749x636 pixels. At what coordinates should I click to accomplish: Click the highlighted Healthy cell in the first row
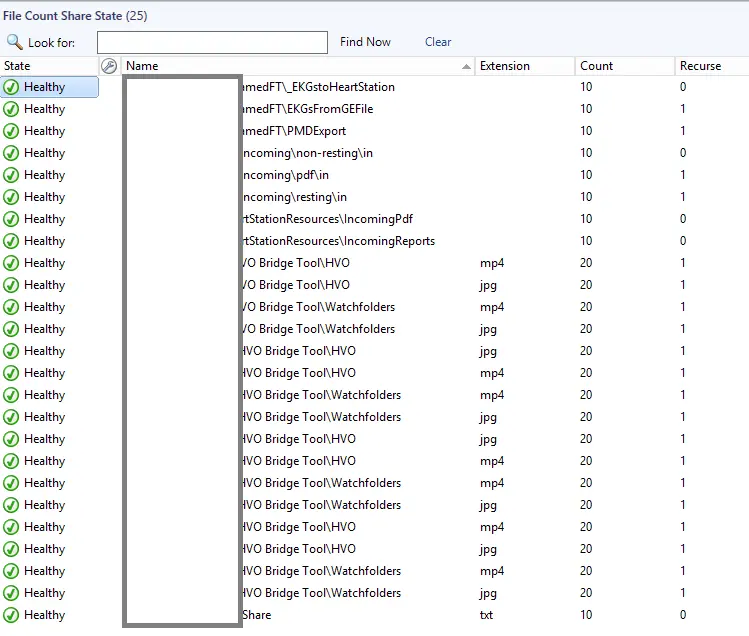point(50,87)
